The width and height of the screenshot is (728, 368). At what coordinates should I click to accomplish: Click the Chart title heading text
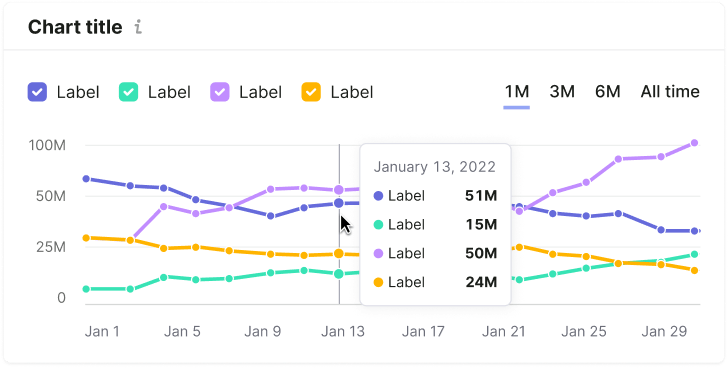75,27
